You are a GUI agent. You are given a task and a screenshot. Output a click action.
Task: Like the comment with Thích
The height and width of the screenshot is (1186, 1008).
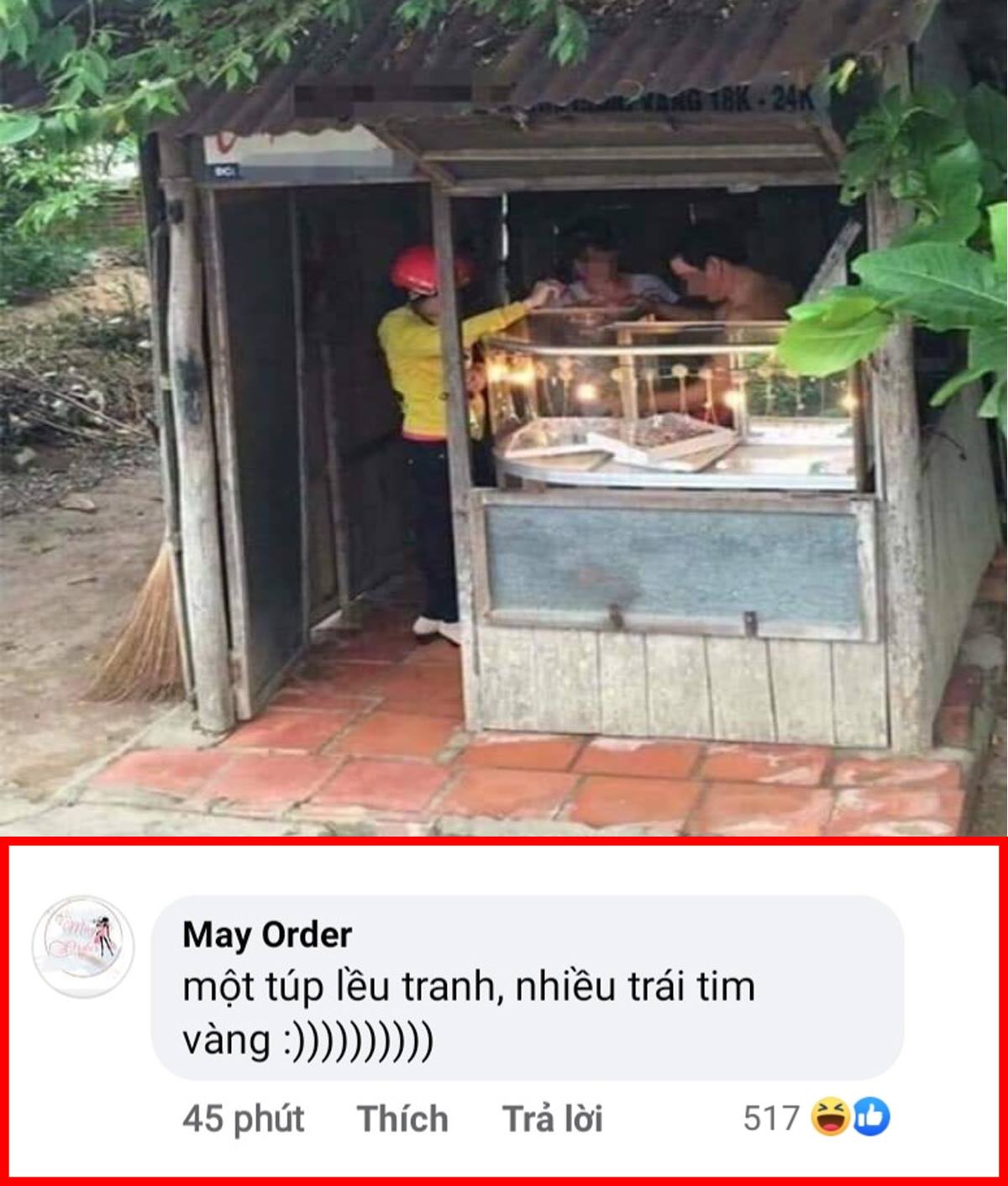[402, 1119]
